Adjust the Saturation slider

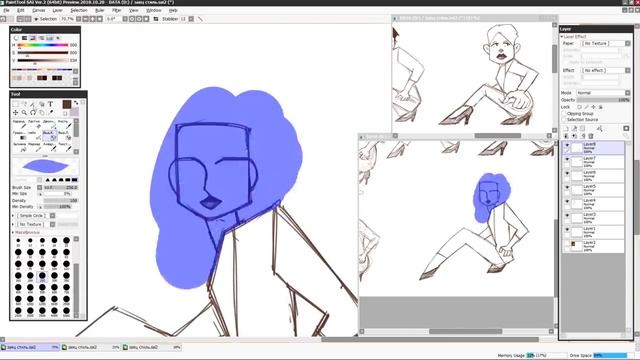[42, 53]
